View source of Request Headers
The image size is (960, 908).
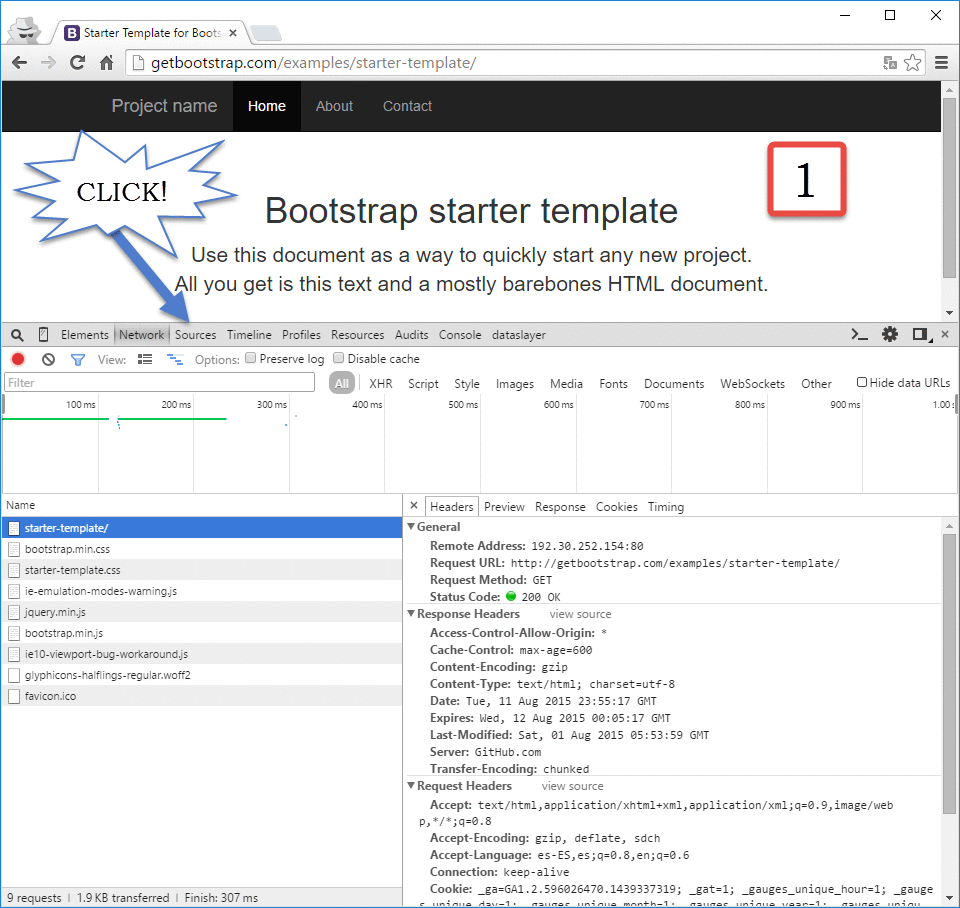coord(572,786)
